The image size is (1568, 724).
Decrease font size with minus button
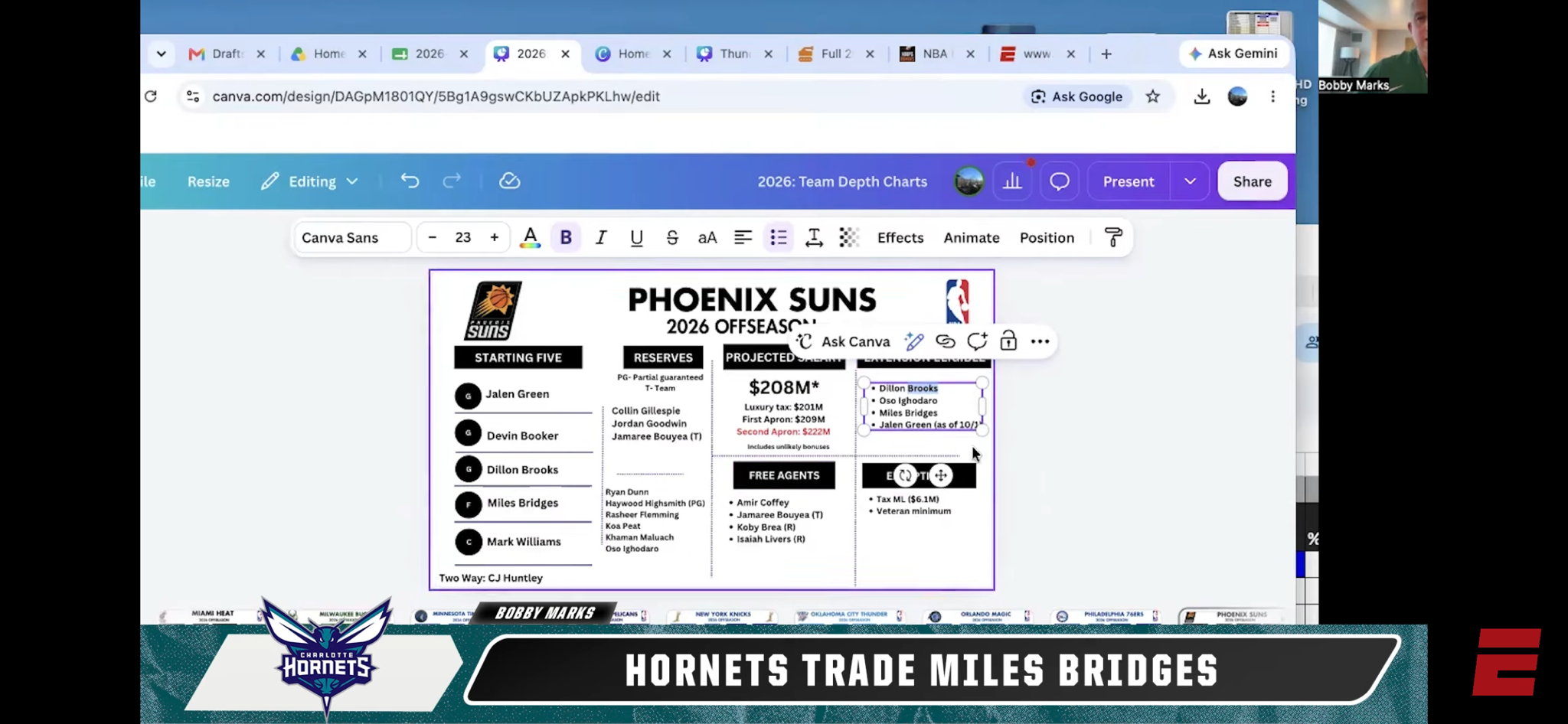pyautogui.click(x=432, y=237)
